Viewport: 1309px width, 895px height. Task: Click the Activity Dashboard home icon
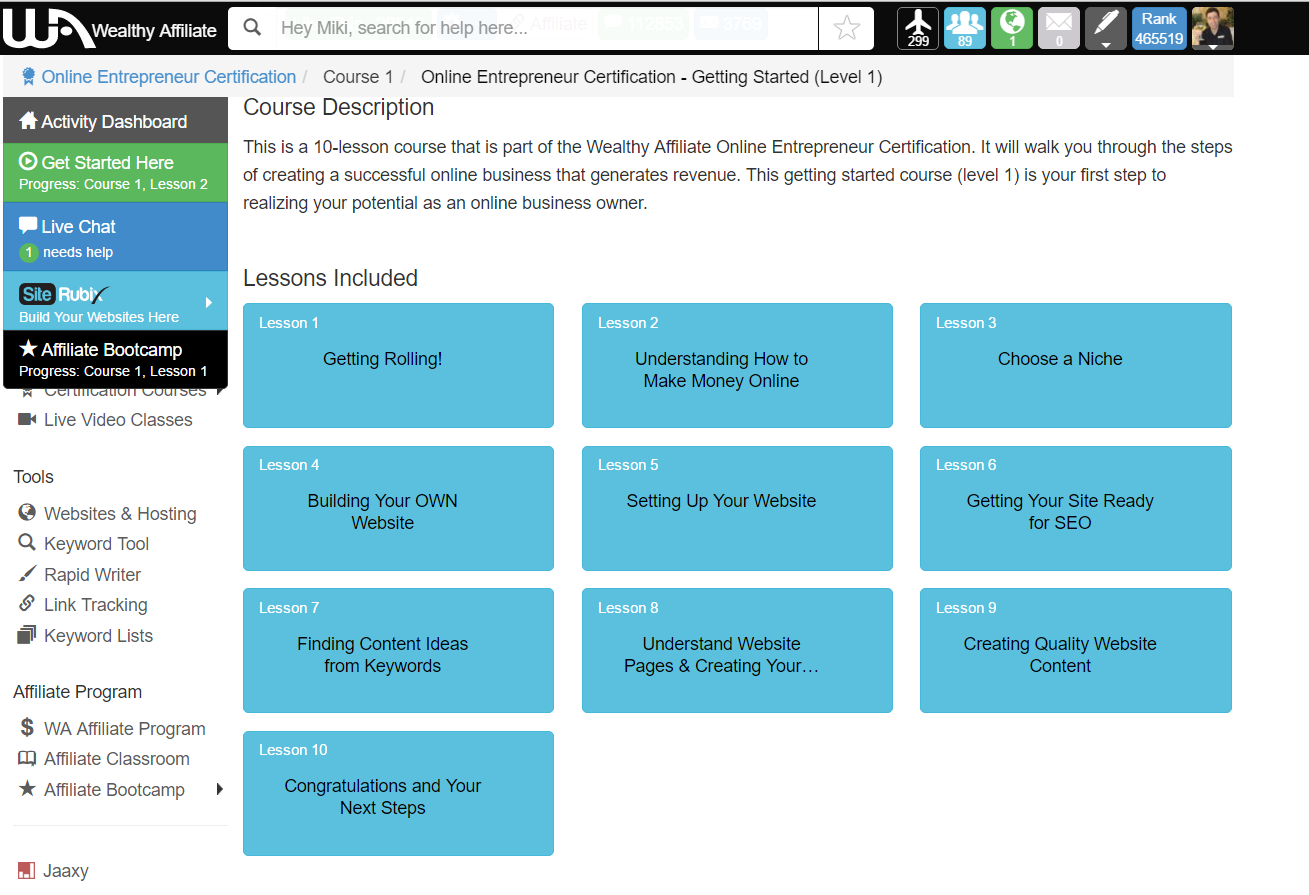28,121
